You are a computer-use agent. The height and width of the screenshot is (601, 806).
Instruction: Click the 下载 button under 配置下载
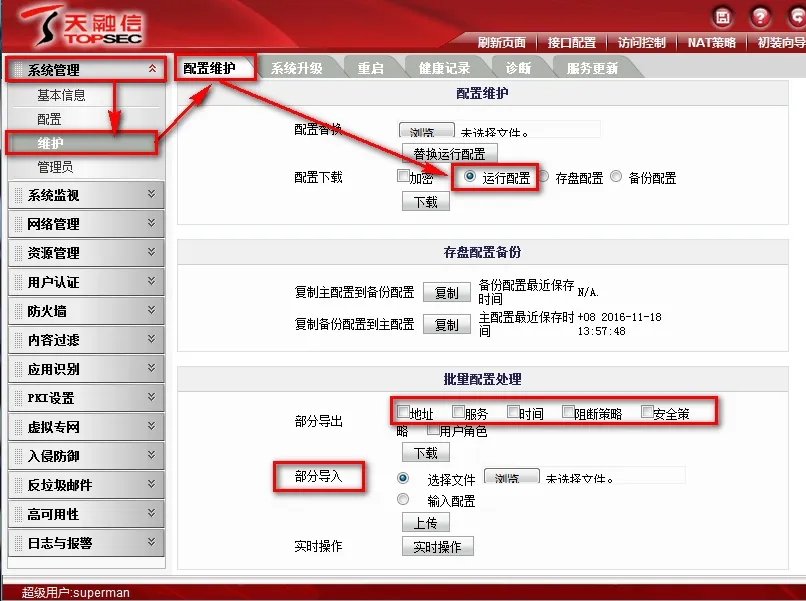pos(426,202)
